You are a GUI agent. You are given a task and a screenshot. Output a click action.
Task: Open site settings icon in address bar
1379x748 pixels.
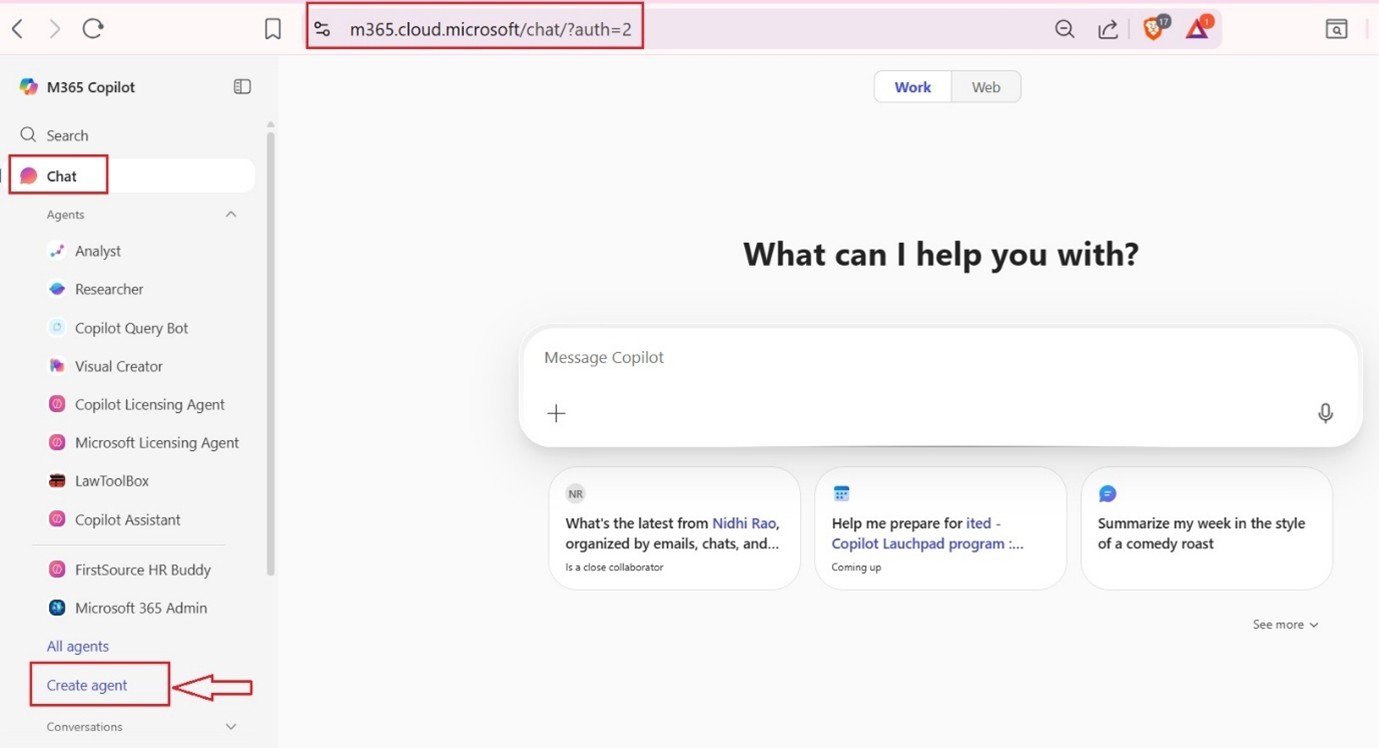coord(322,29)
